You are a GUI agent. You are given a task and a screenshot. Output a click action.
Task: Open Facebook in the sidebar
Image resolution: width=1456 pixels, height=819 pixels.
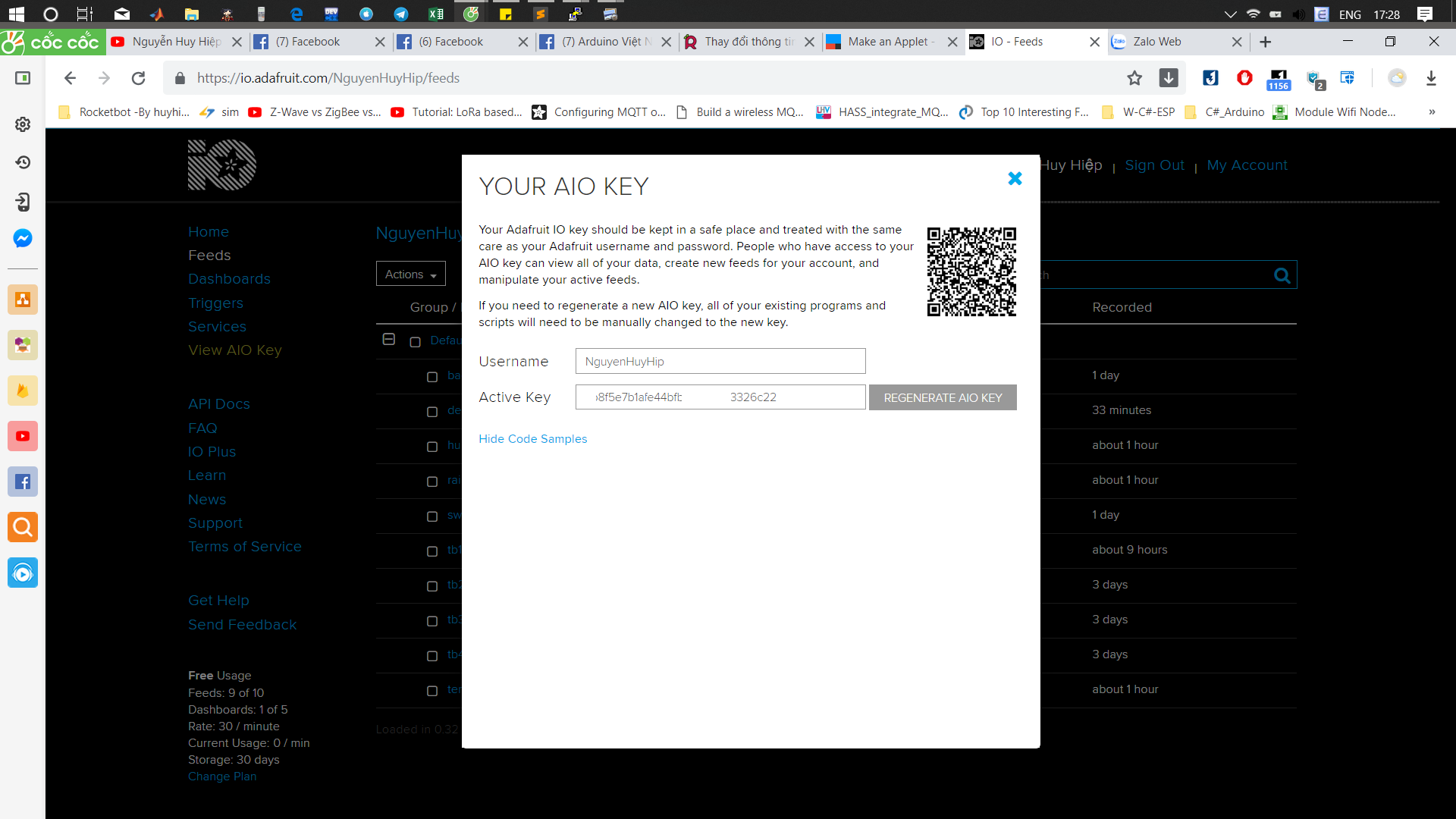(23, 482)
